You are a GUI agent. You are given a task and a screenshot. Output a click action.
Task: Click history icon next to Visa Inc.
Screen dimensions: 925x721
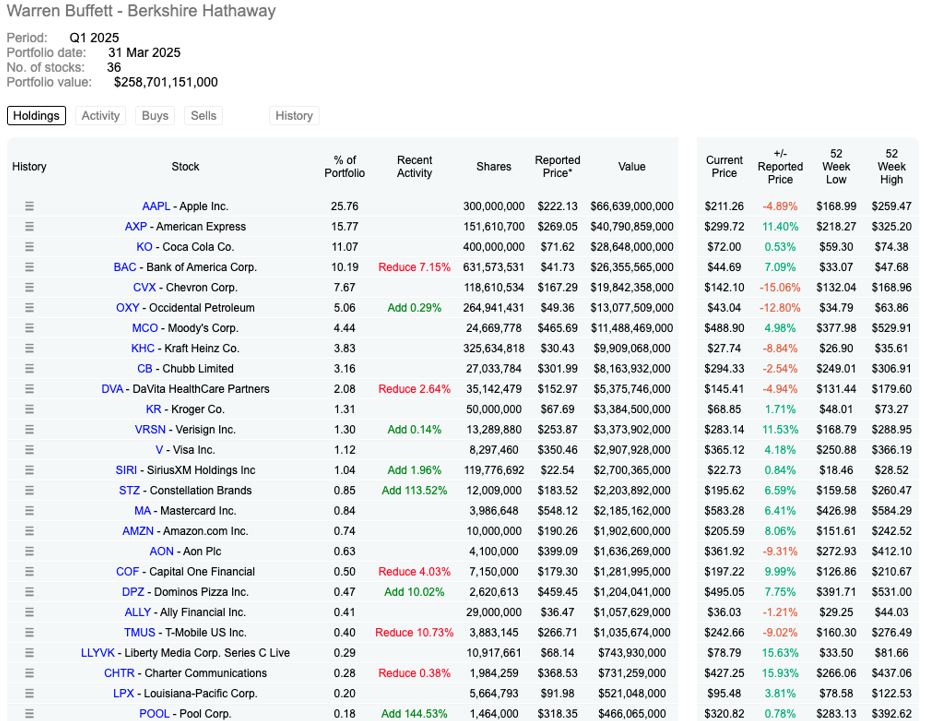[29, 450]
